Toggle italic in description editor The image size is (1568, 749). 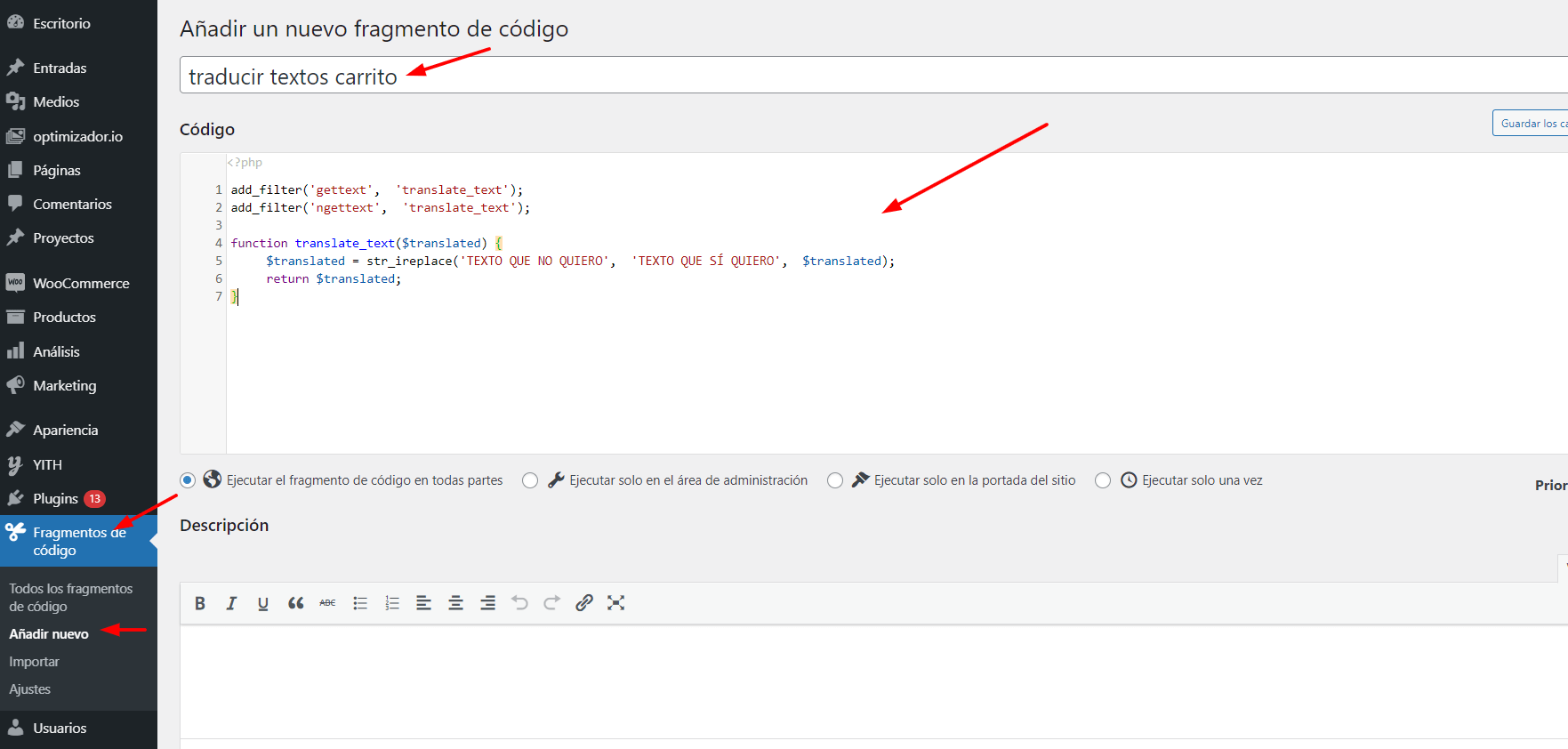coord(231,603)
